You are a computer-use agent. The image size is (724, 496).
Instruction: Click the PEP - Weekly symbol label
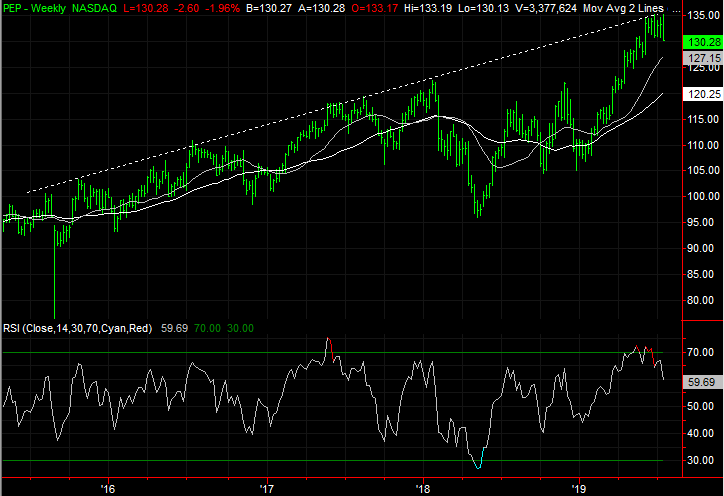tap(34, 8)
